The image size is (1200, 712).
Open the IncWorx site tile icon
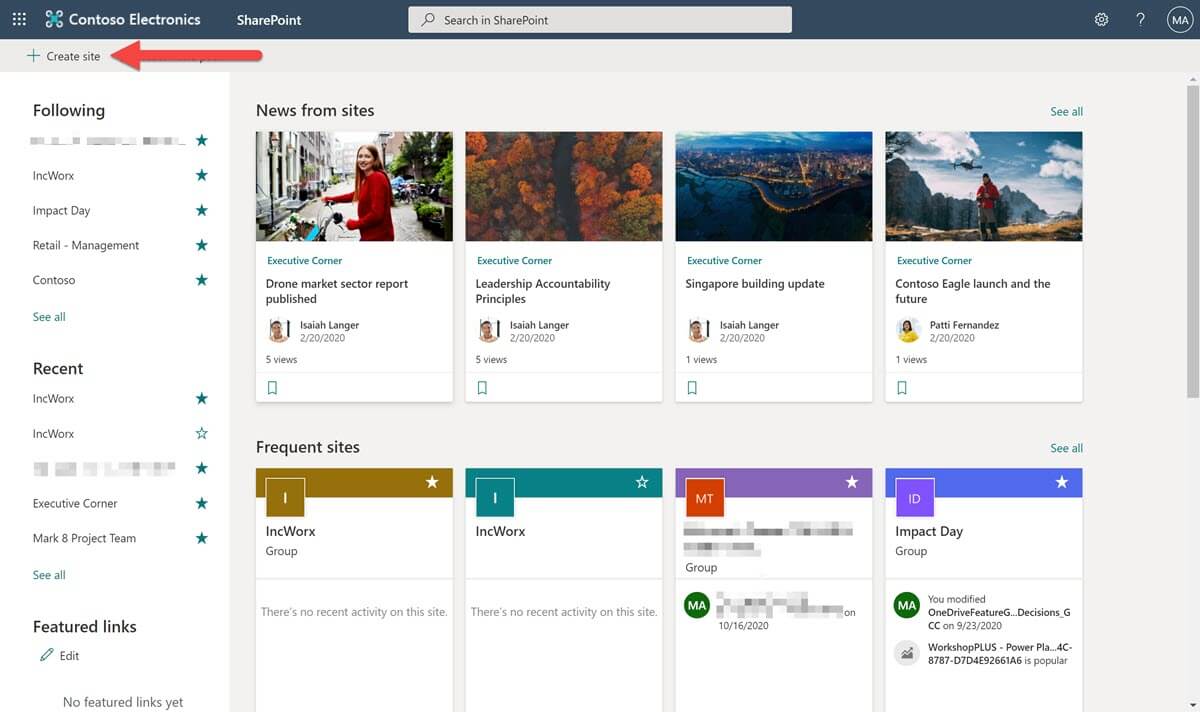(x=284, y=497)
